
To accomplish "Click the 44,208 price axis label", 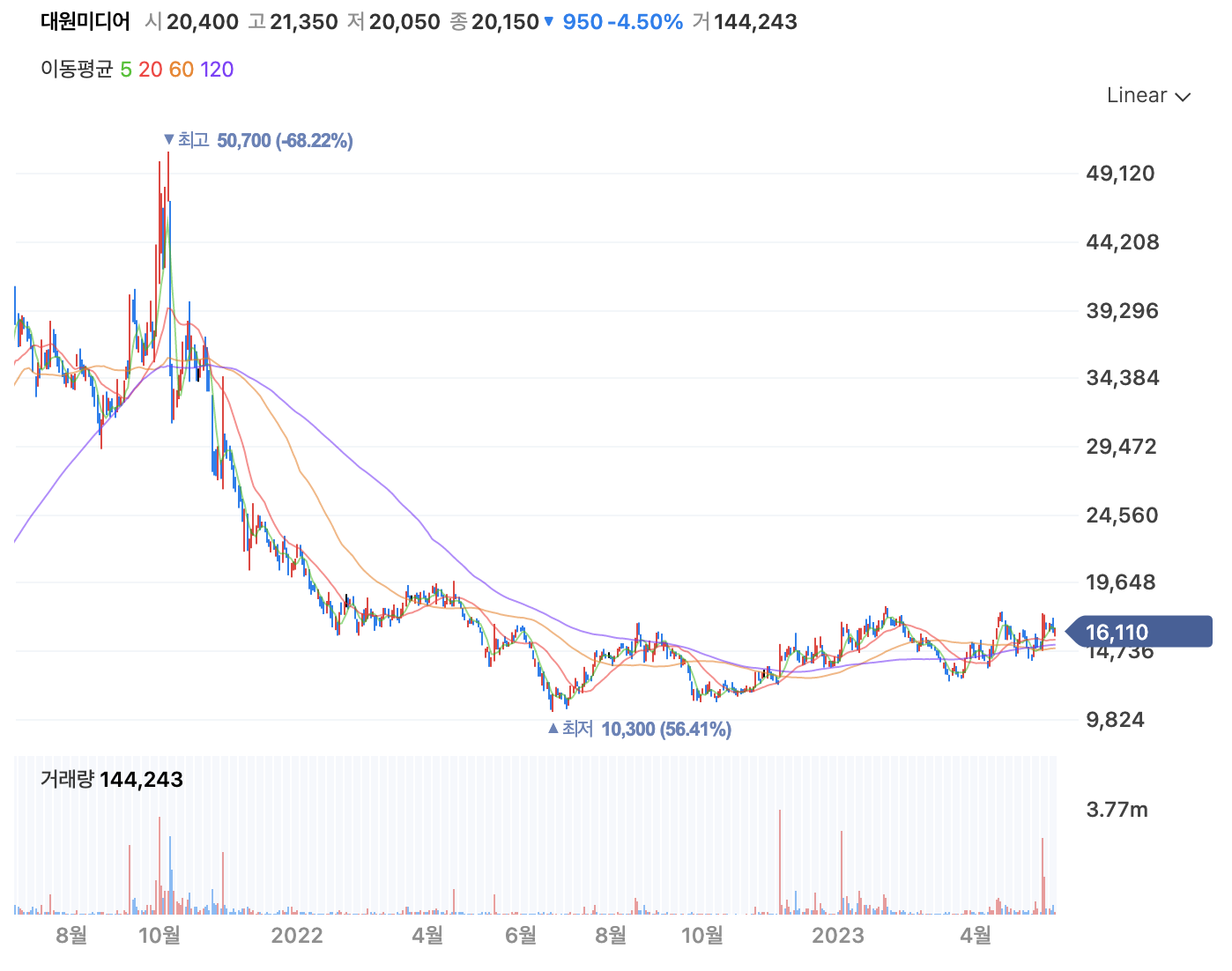I will [x=1123, y=242].
